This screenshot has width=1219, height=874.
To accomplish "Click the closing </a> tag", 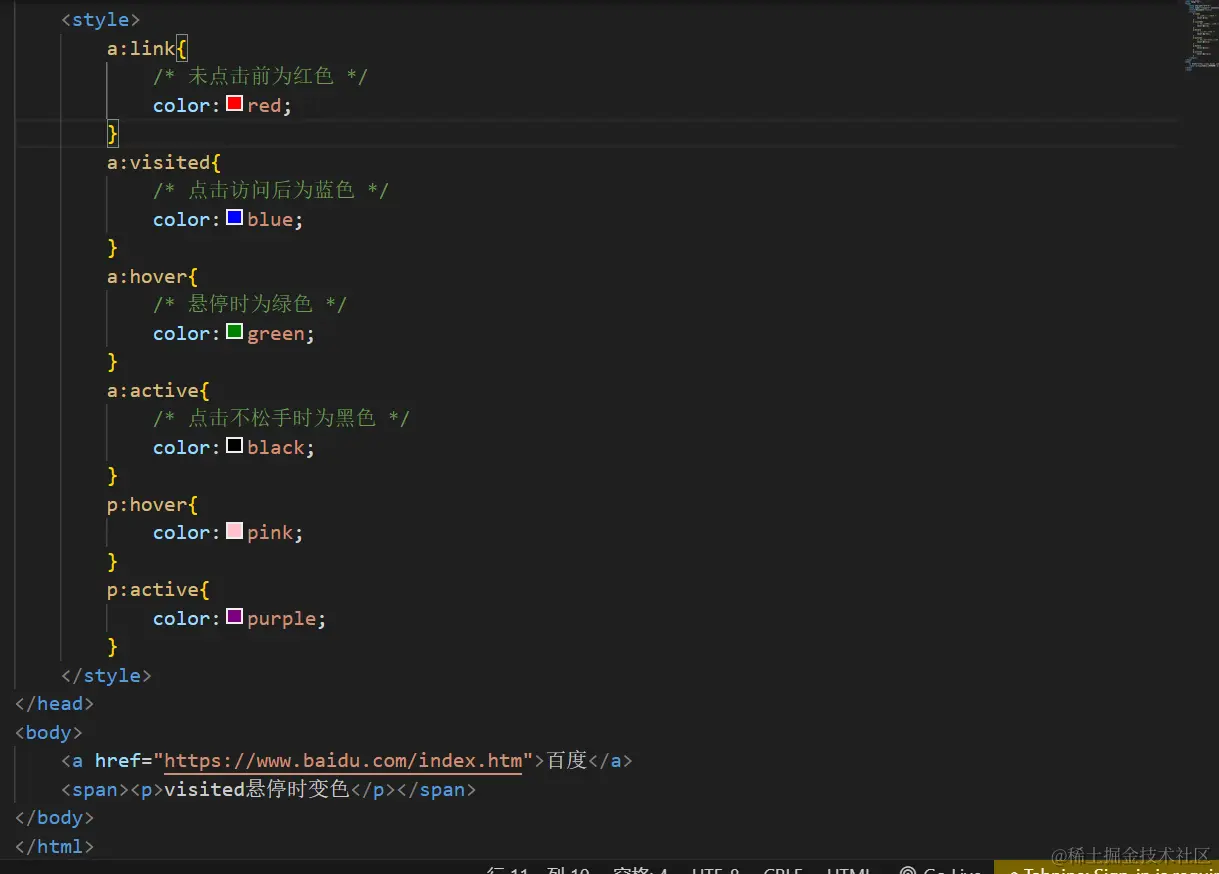I will pos(610,761).
